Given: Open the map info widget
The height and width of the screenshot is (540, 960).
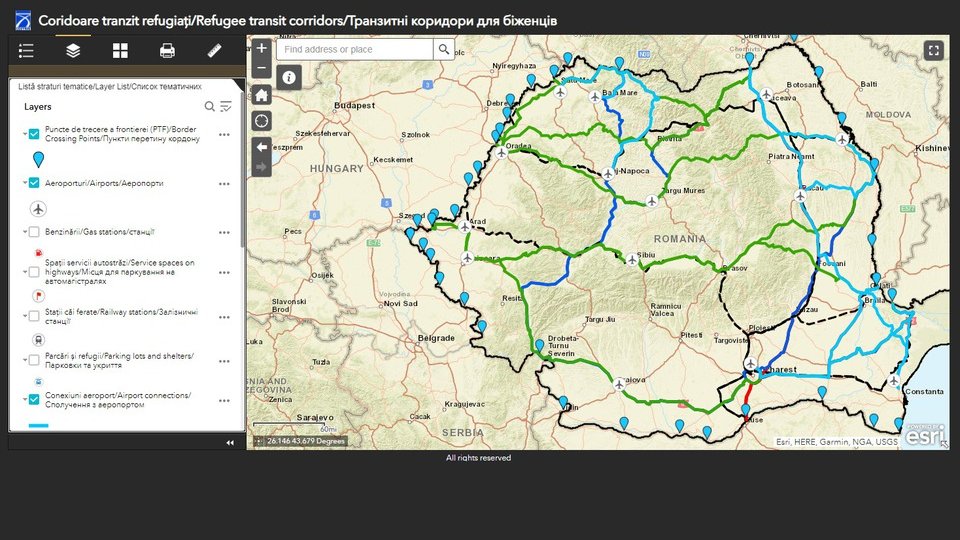Looking at the screenshot, I should (x=289, y=78).
